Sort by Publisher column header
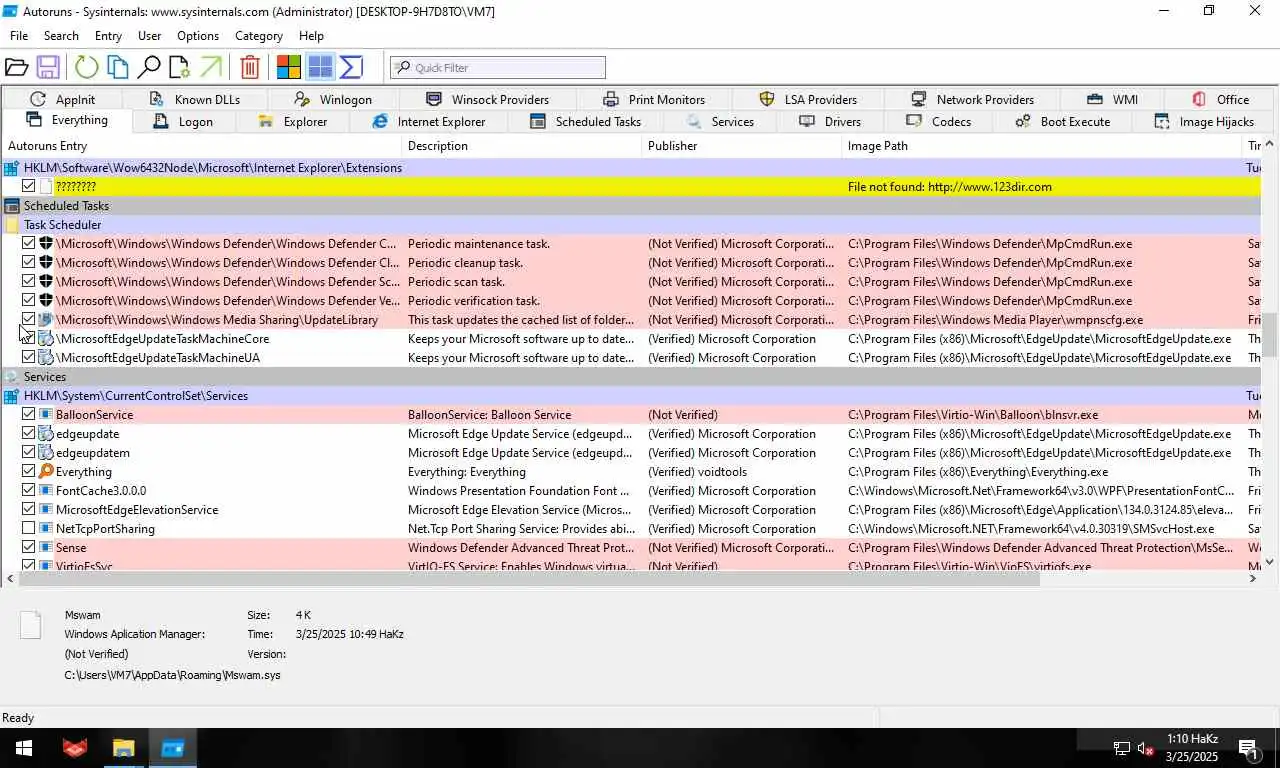 pyautogui.click(x=742, y=146)
